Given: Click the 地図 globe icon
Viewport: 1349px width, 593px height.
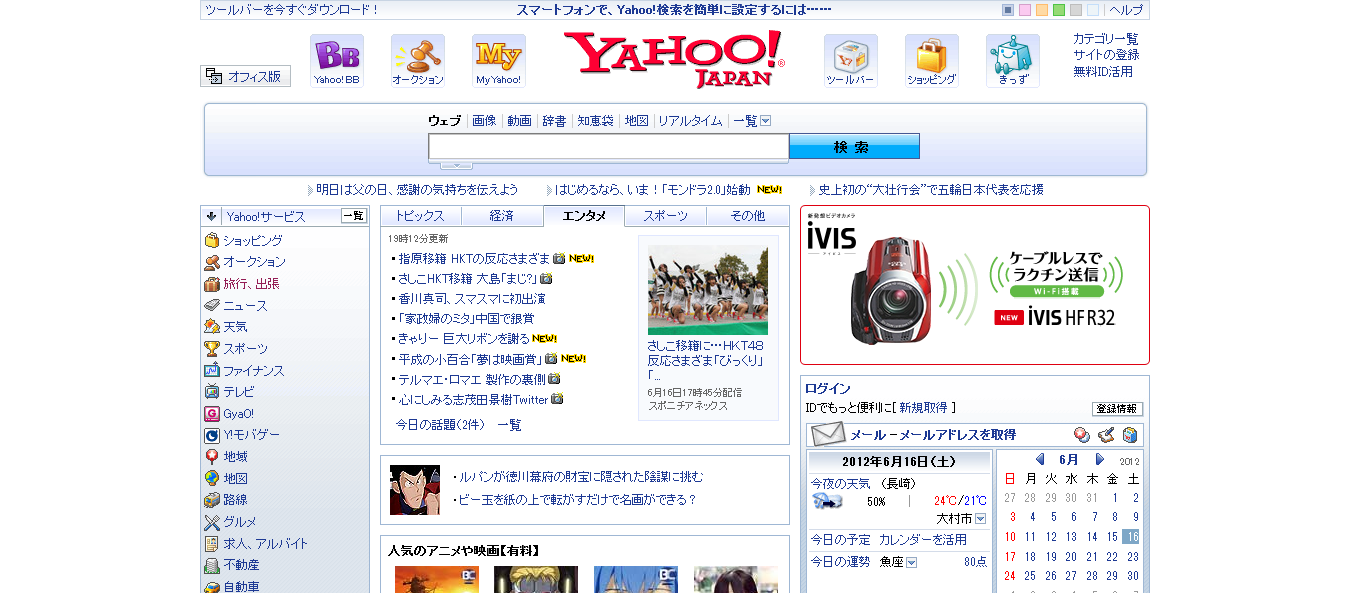Looking at the screenshot, I should [x=212, y=479].
